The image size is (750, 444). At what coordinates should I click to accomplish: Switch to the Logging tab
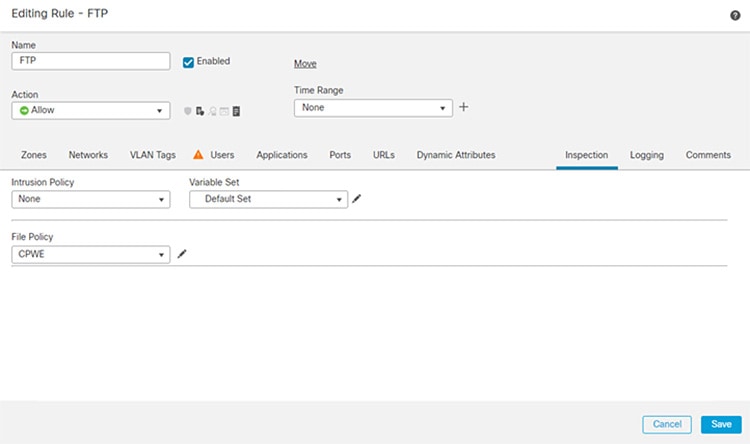647,155
